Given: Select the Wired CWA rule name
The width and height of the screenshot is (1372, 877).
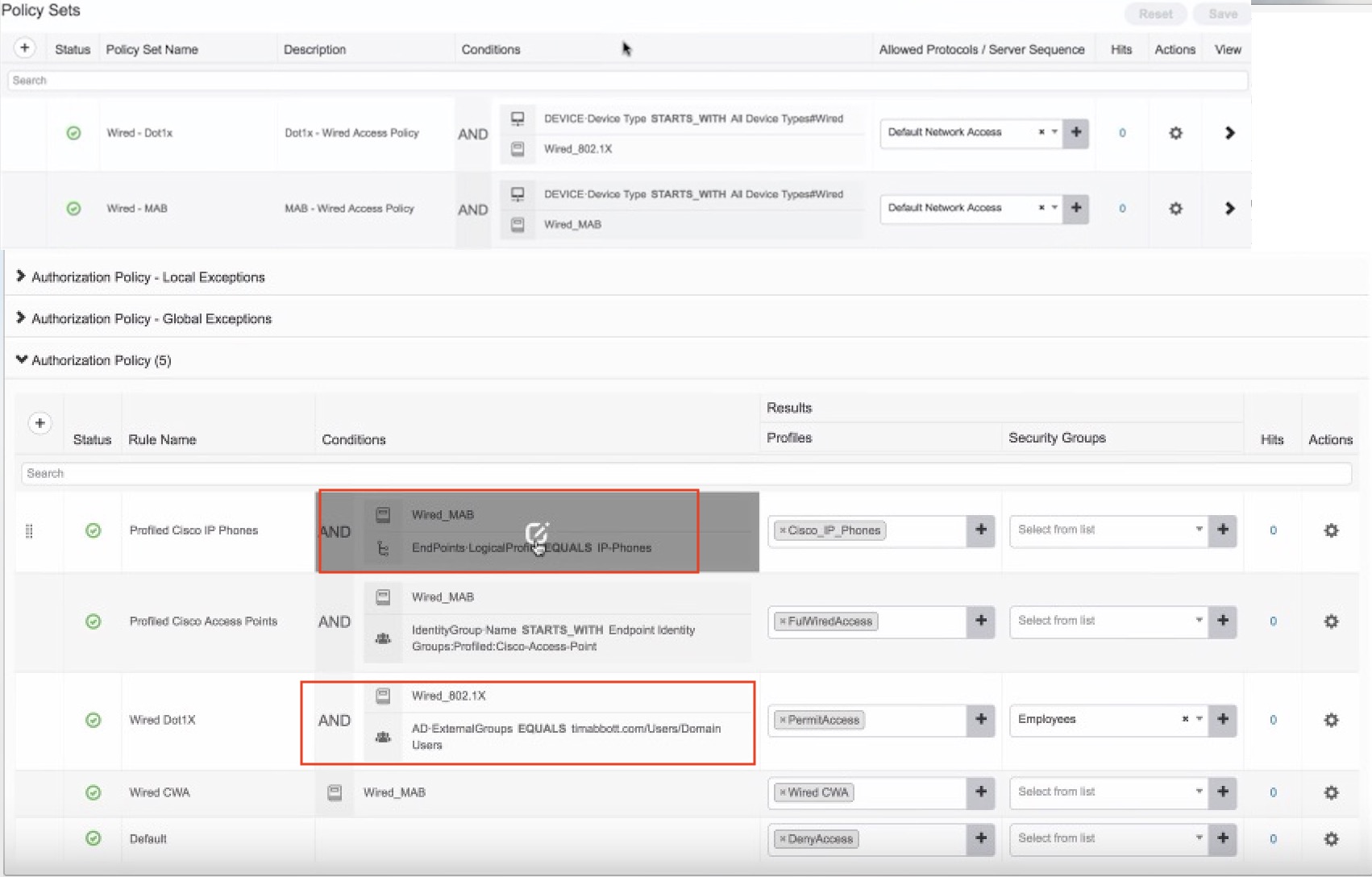Looking at the screenshot, I should (x=160, y=792).
